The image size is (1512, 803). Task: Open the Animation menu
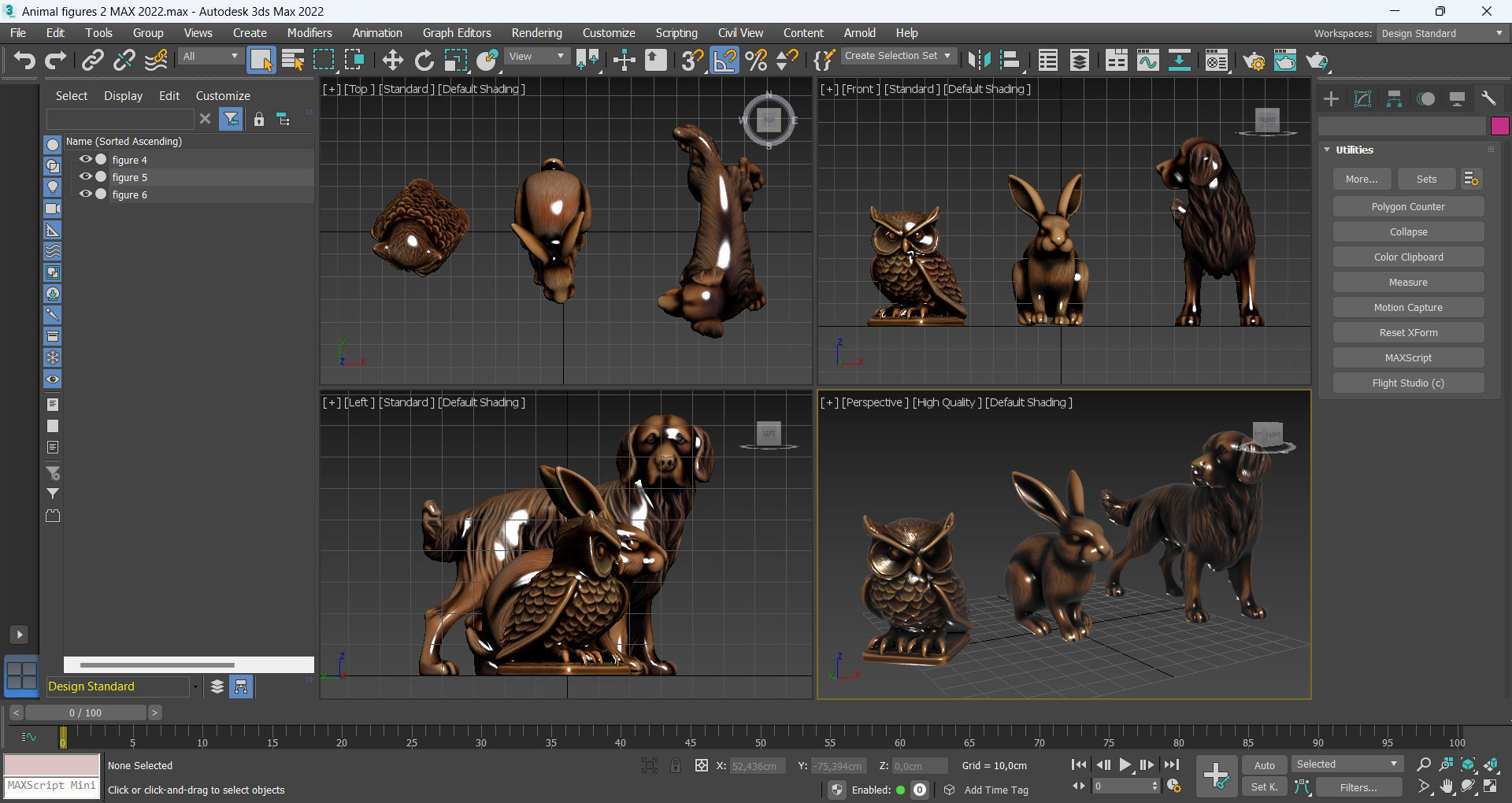[x=377, y=33]
